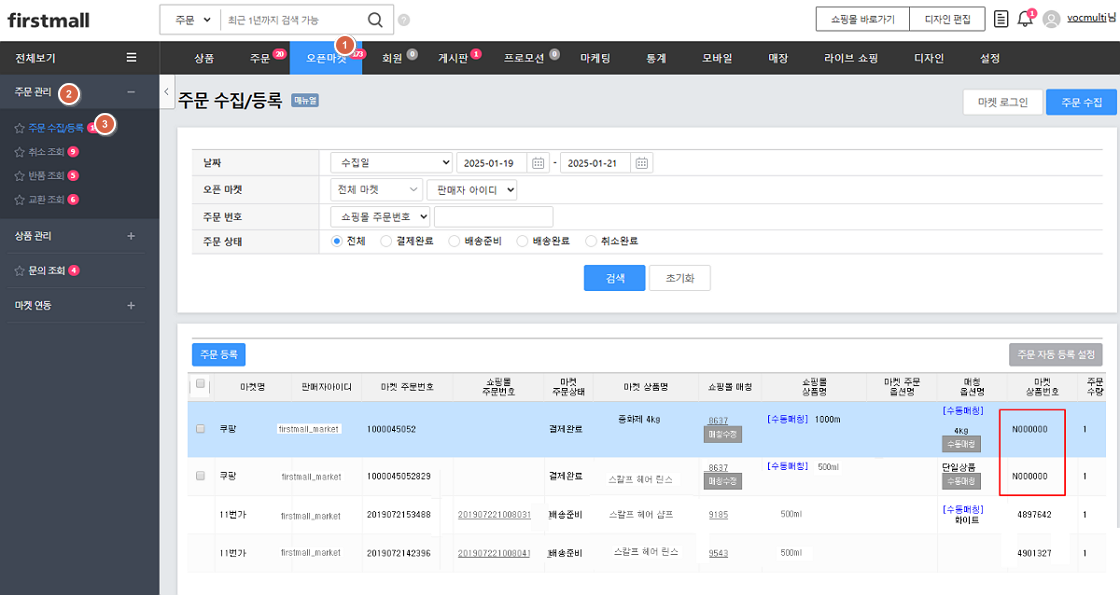The height and width of the screenshot is (595, 1120).
Task: Open the 상품 top menu
Action: 204,58
